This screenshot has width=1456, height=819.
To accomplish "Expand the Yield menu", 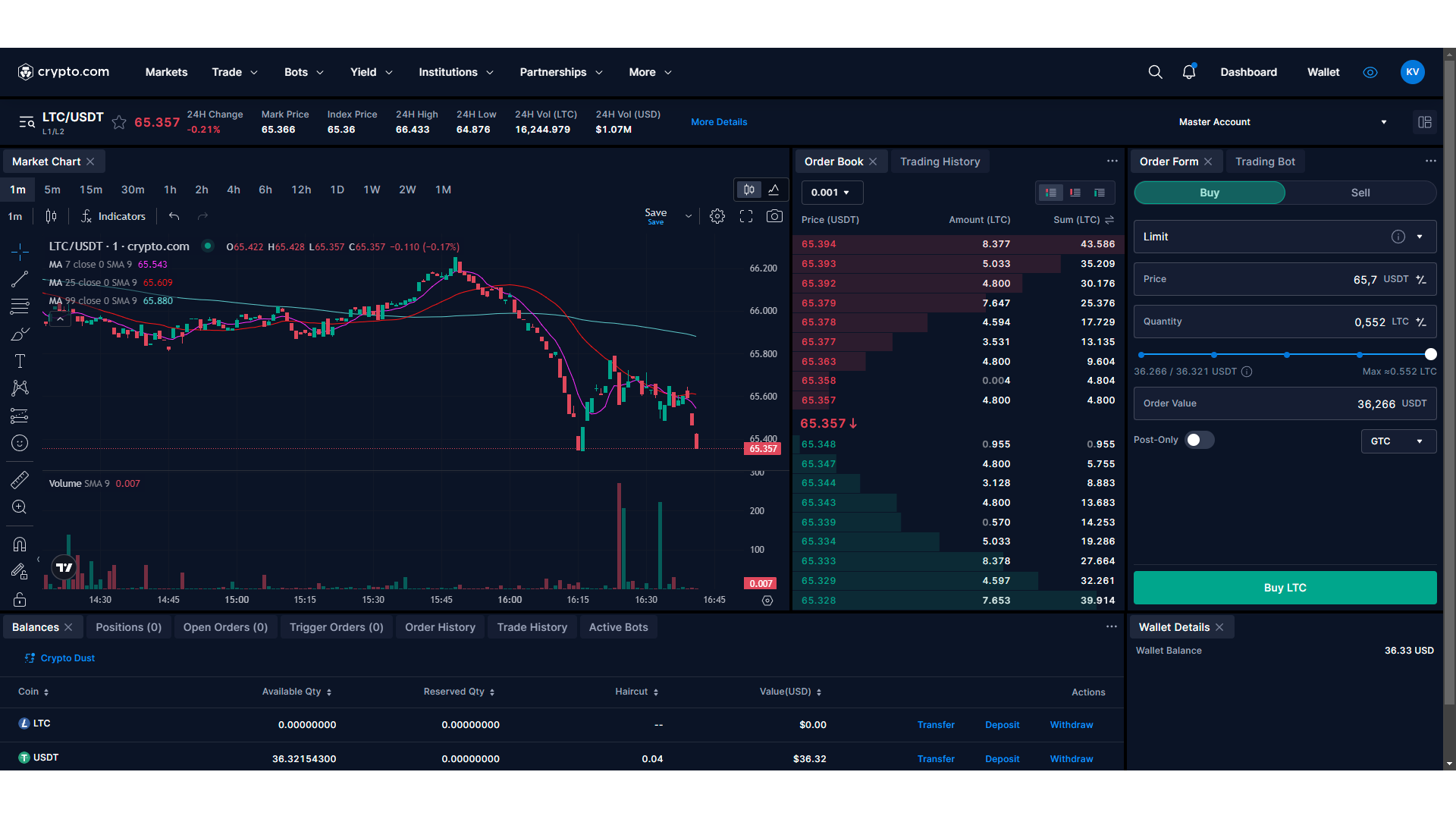I will (x=371, y=72).
